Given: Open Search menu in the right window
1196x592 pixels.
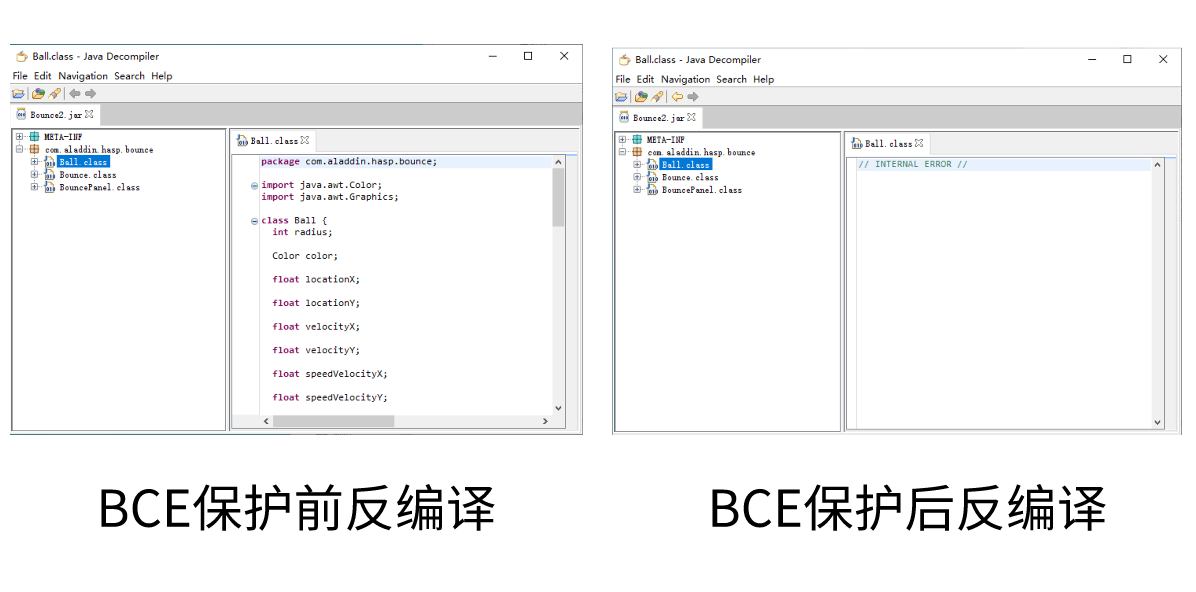Looking at the screenshot, I should (731, 79).
